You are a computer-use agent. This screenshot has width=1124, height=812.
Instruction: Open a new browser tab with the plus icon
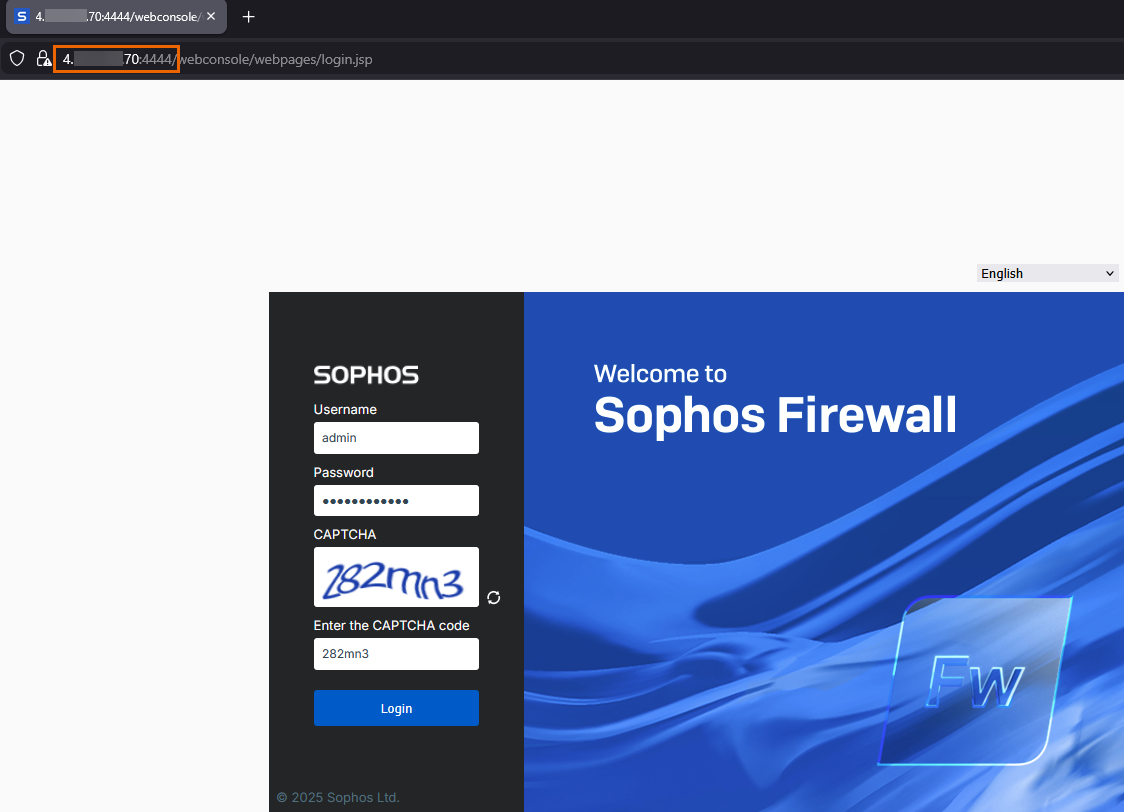pos(248,17)
